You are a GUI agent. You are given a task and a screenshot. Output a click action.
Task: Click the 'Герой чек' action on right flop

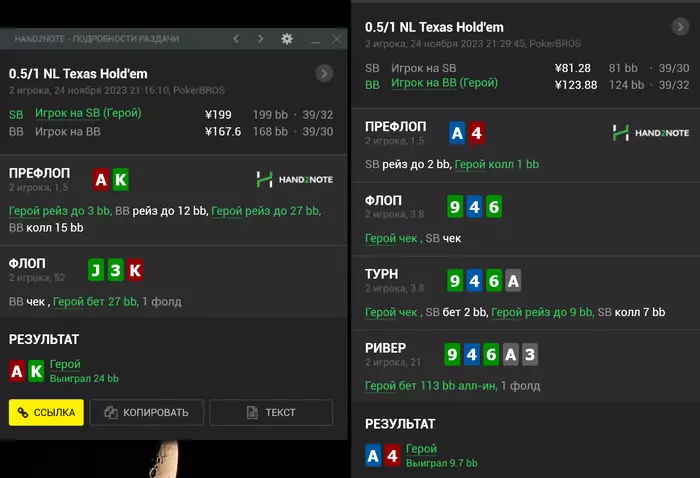click(392, 238)
